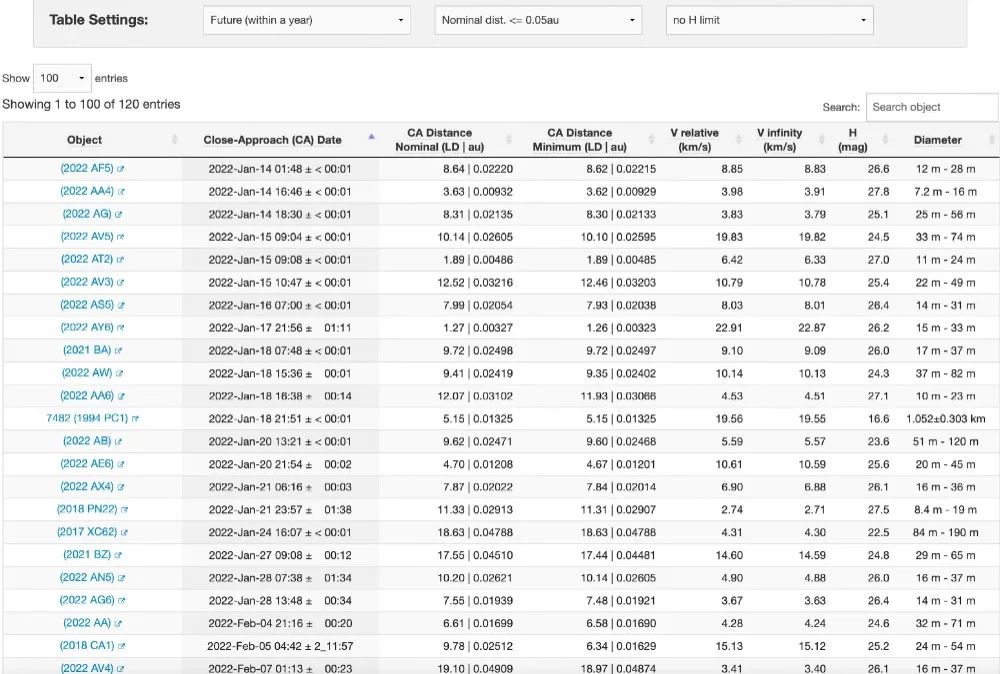The image size is (1000, 674).
Task: Click external-link icon beside 7482 (1994 PC1)
Action: click(x=136, y=418)
